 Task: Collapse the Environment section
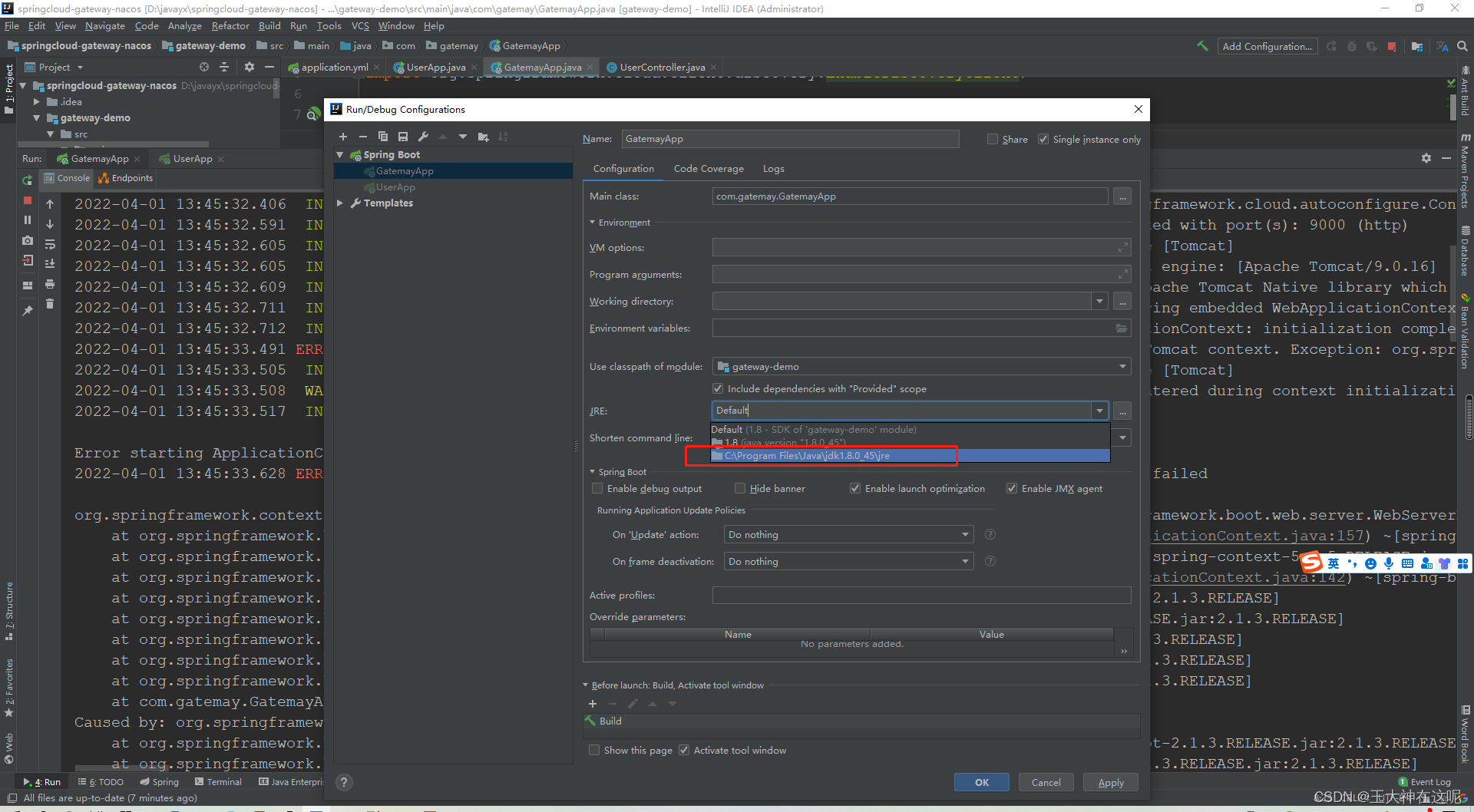(593, 223)
